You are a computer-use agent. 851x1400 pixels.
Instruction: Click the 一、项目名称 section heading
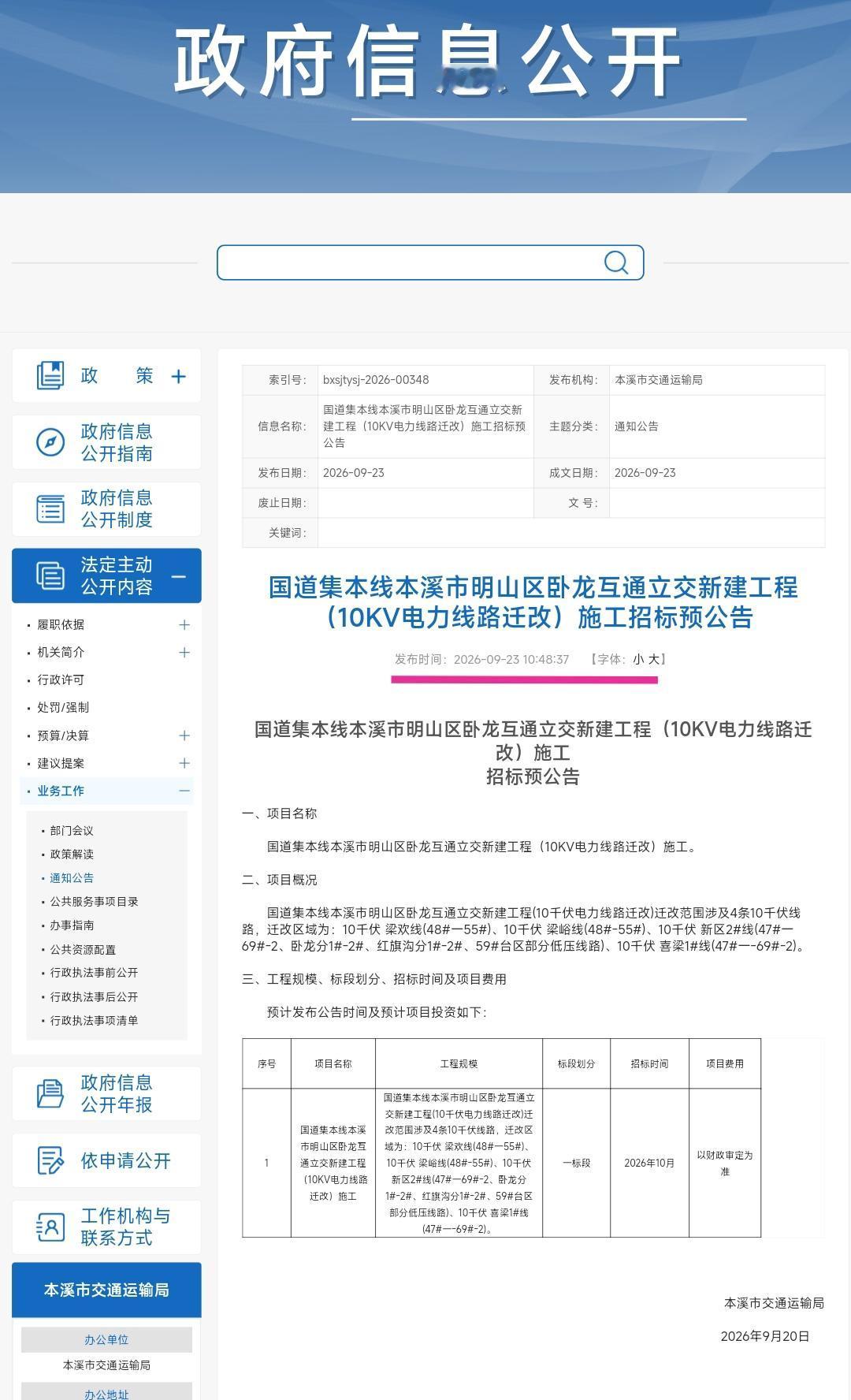click(x=280, y=814)
